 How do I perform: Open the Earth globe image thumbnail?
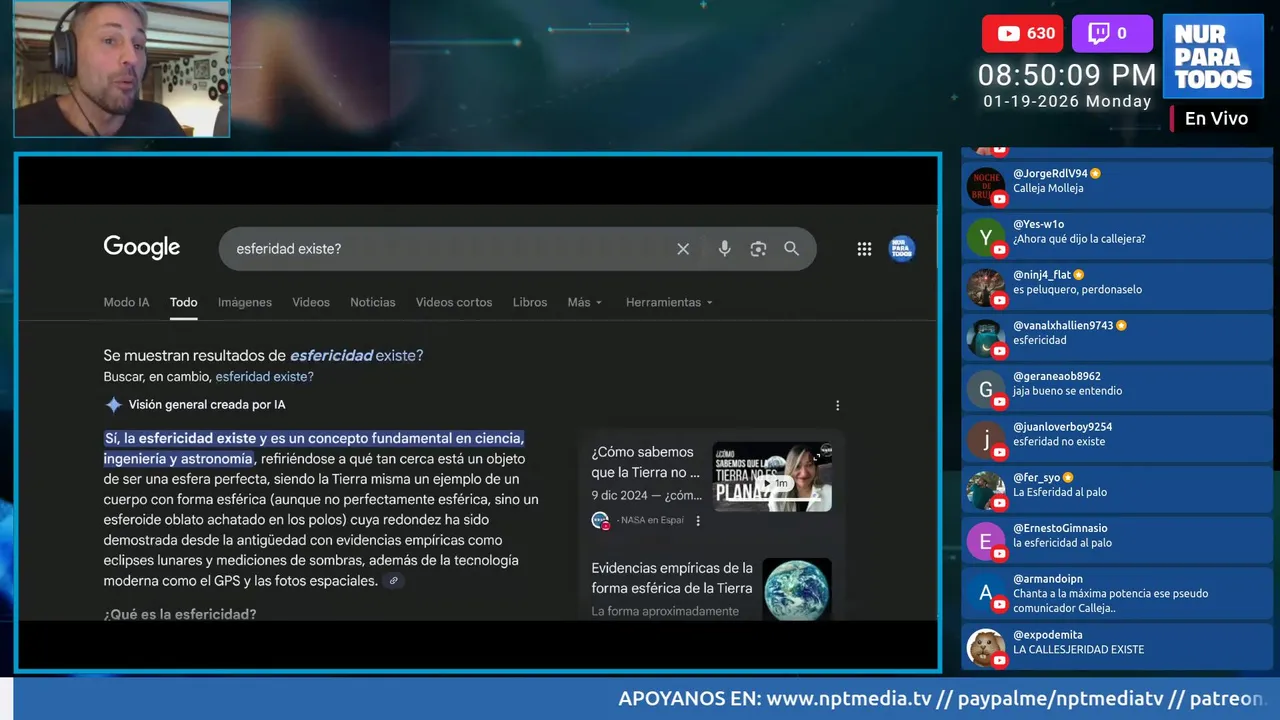[797, 590]
